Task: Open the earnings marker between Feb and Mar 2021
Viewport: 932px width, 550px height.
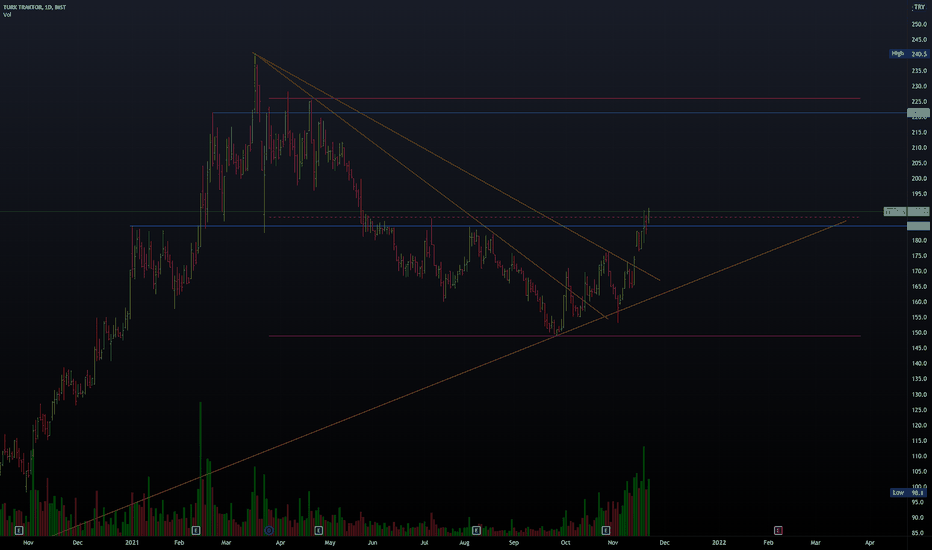Action: pos(196,530)
